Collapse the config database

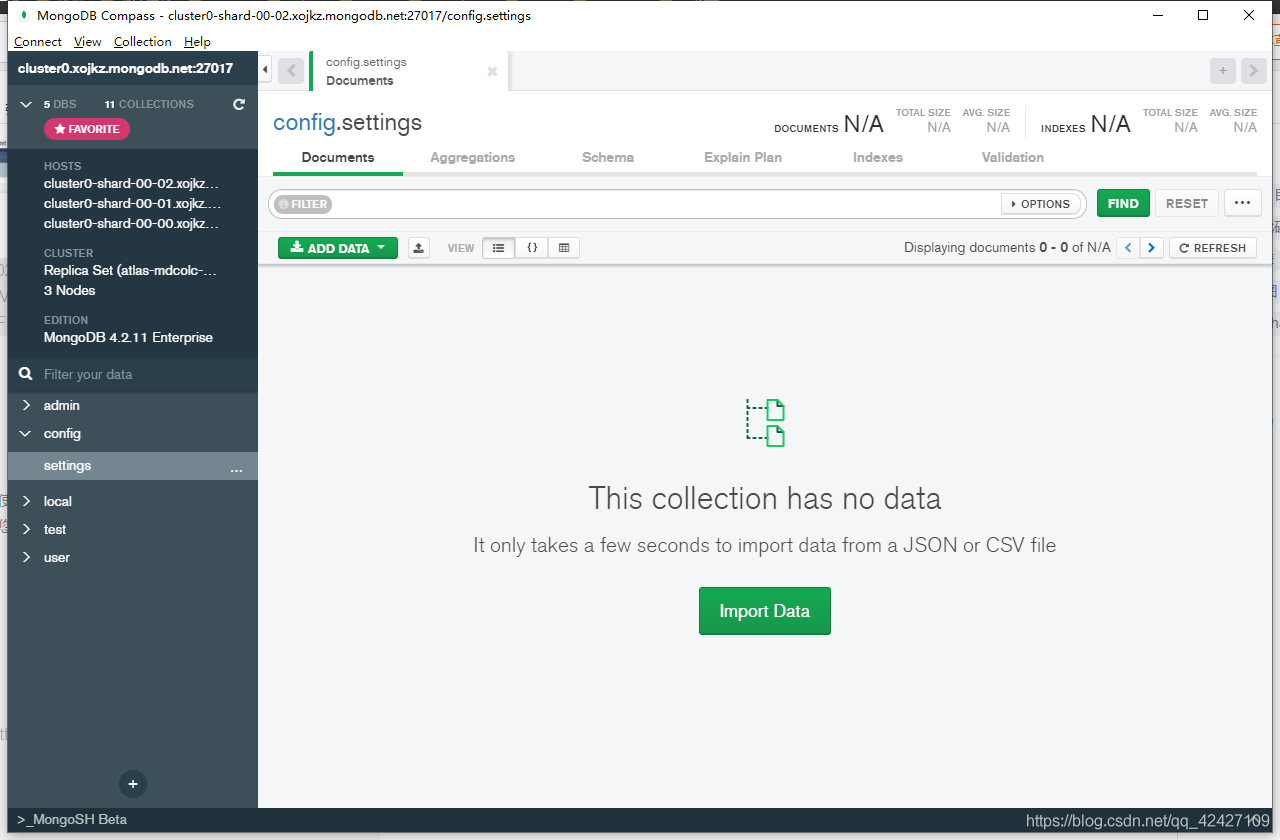(27, 433)
